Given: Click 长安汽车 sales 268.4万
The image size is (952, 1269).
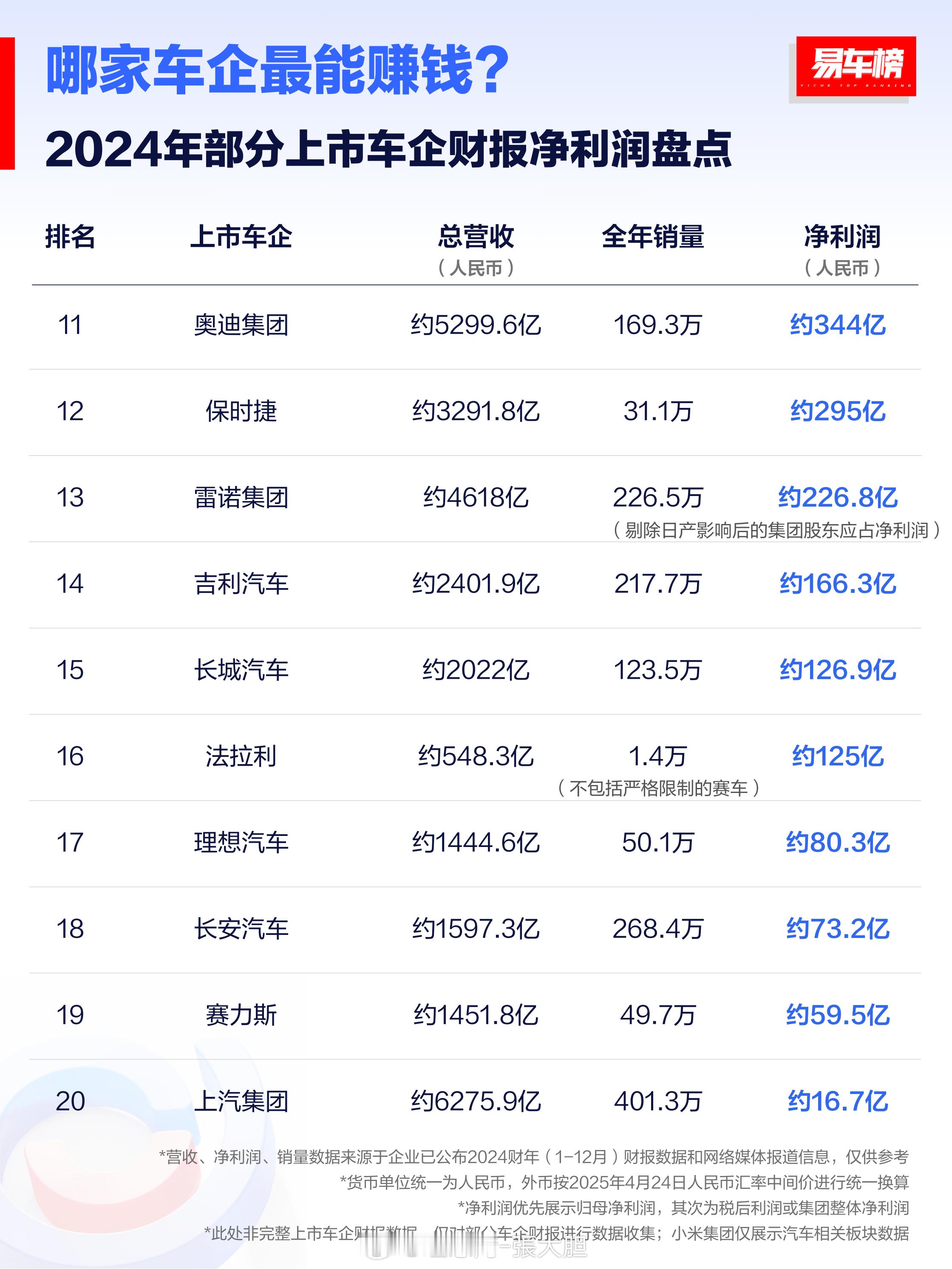Looking at the screenshot, I should pos(657,928).
